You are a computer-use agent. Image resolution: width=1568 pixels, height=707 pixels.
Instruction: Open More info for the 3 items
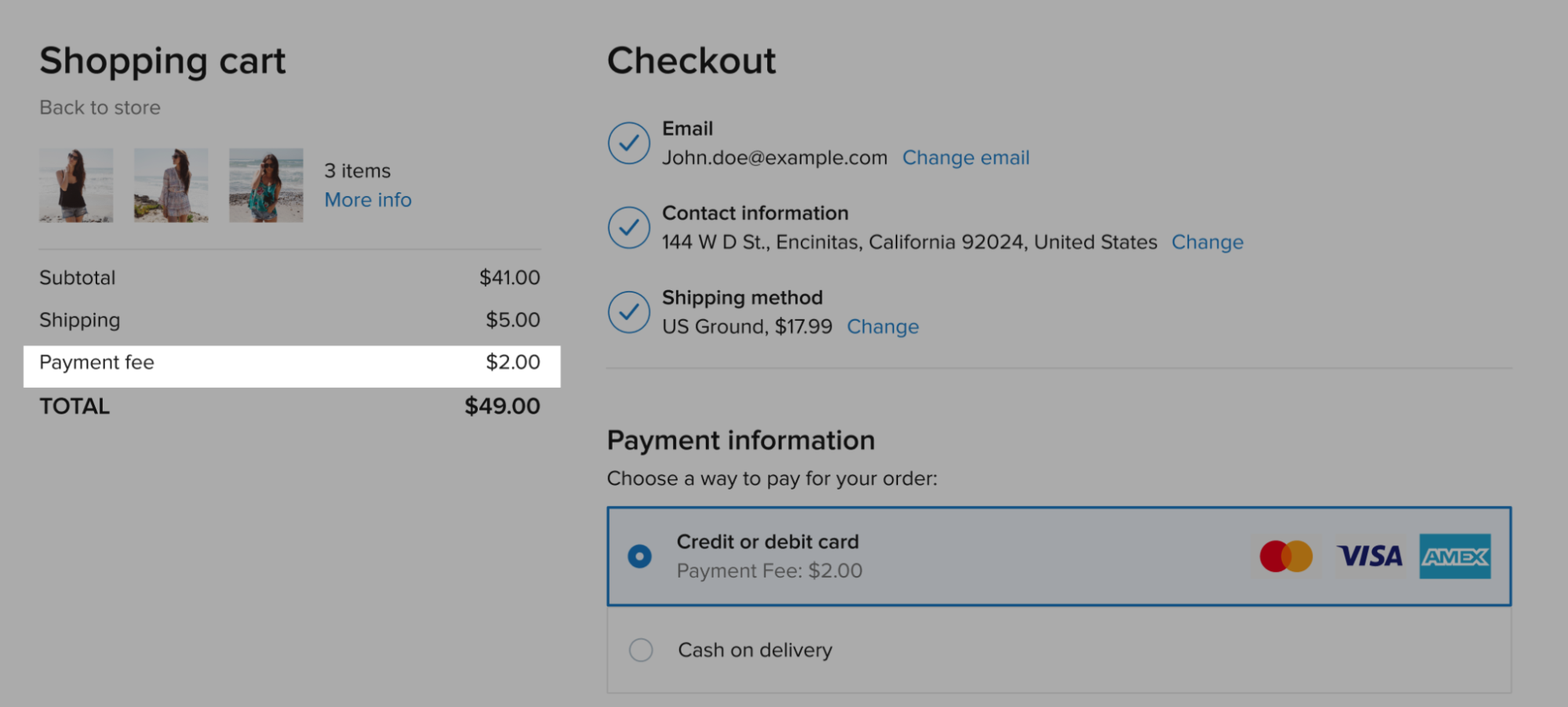pyautogui.click(x=368, y=199)
